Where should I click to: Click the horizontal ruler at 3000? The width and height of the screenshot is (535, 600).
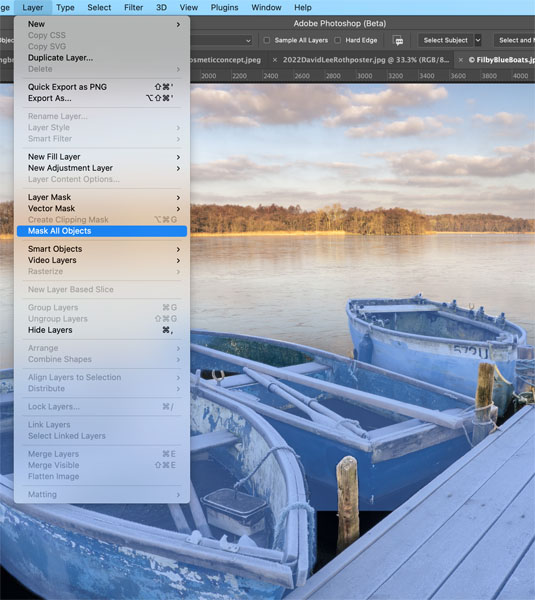coord(364,76)
